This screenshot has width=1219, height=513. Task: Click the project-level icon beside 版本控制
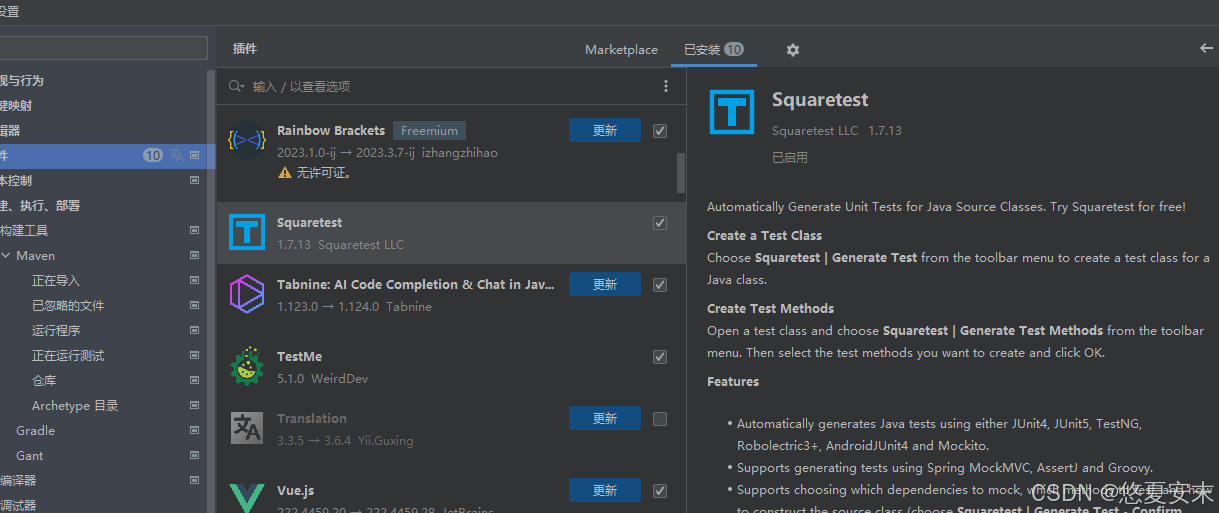click(x=194, y=180)
